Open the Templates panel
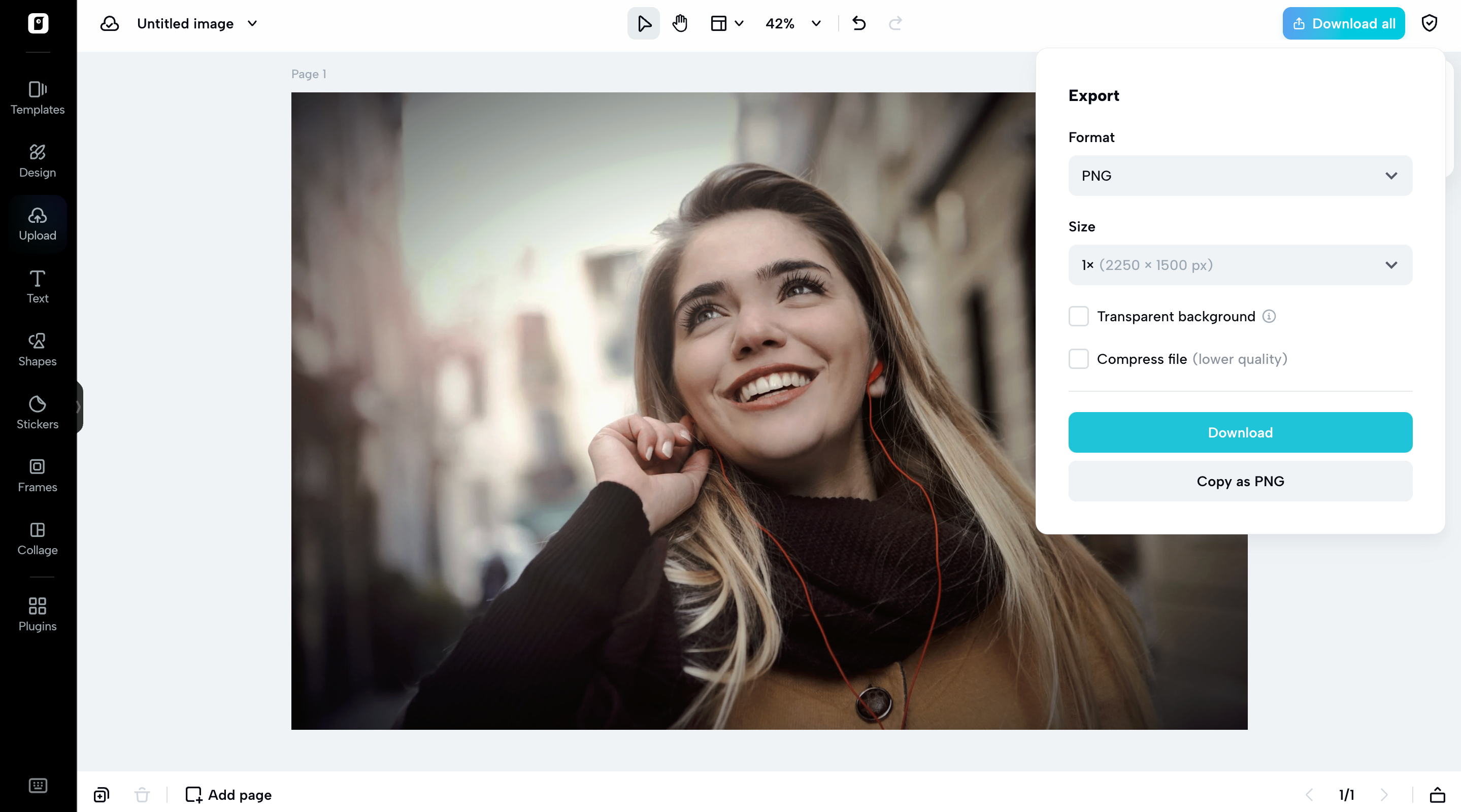 (x=38, y=97)
